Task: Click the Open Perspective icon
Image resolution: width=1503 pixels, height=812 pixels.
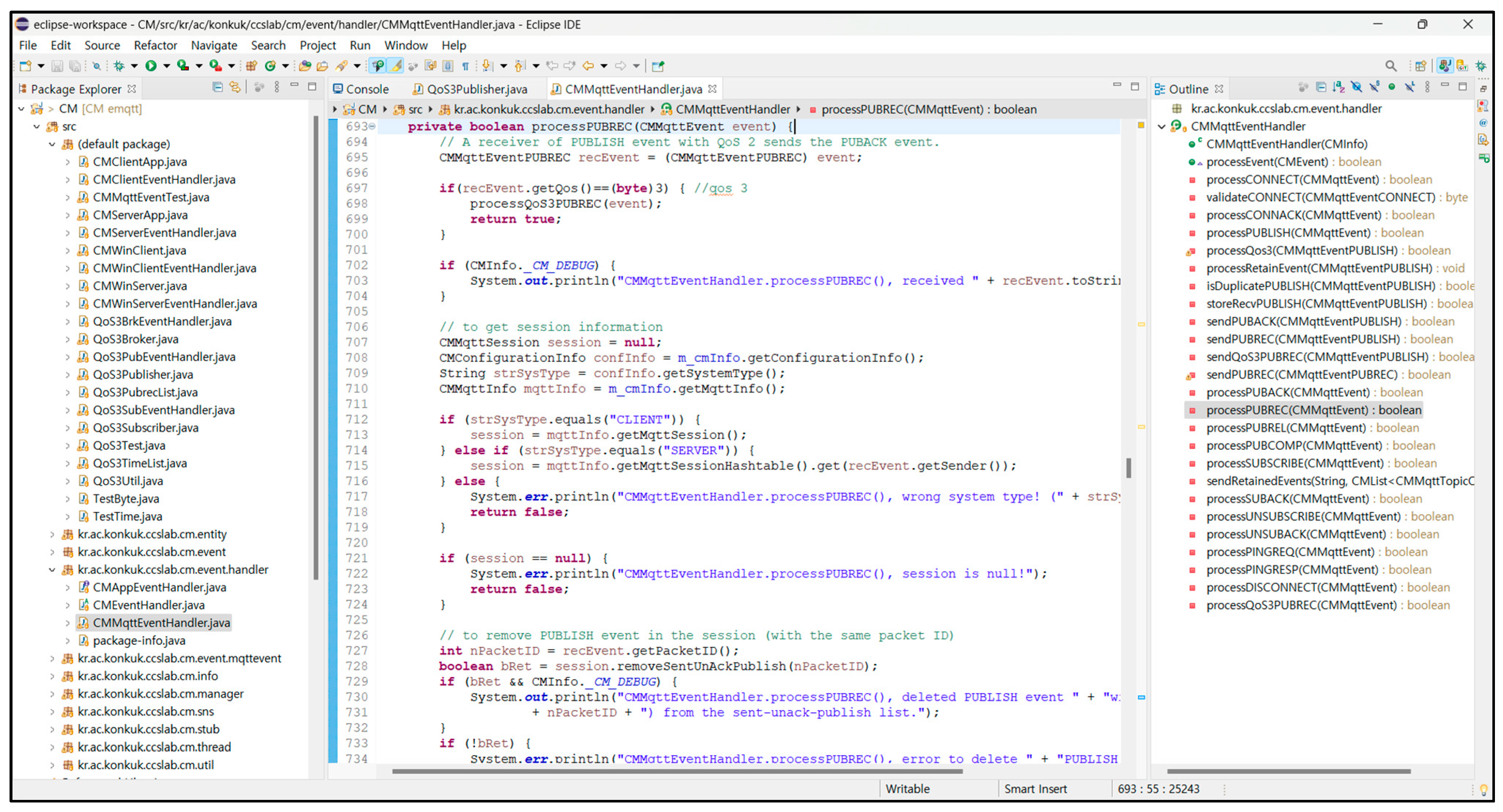Action: pyautogui.click(x=1421, y=66)
